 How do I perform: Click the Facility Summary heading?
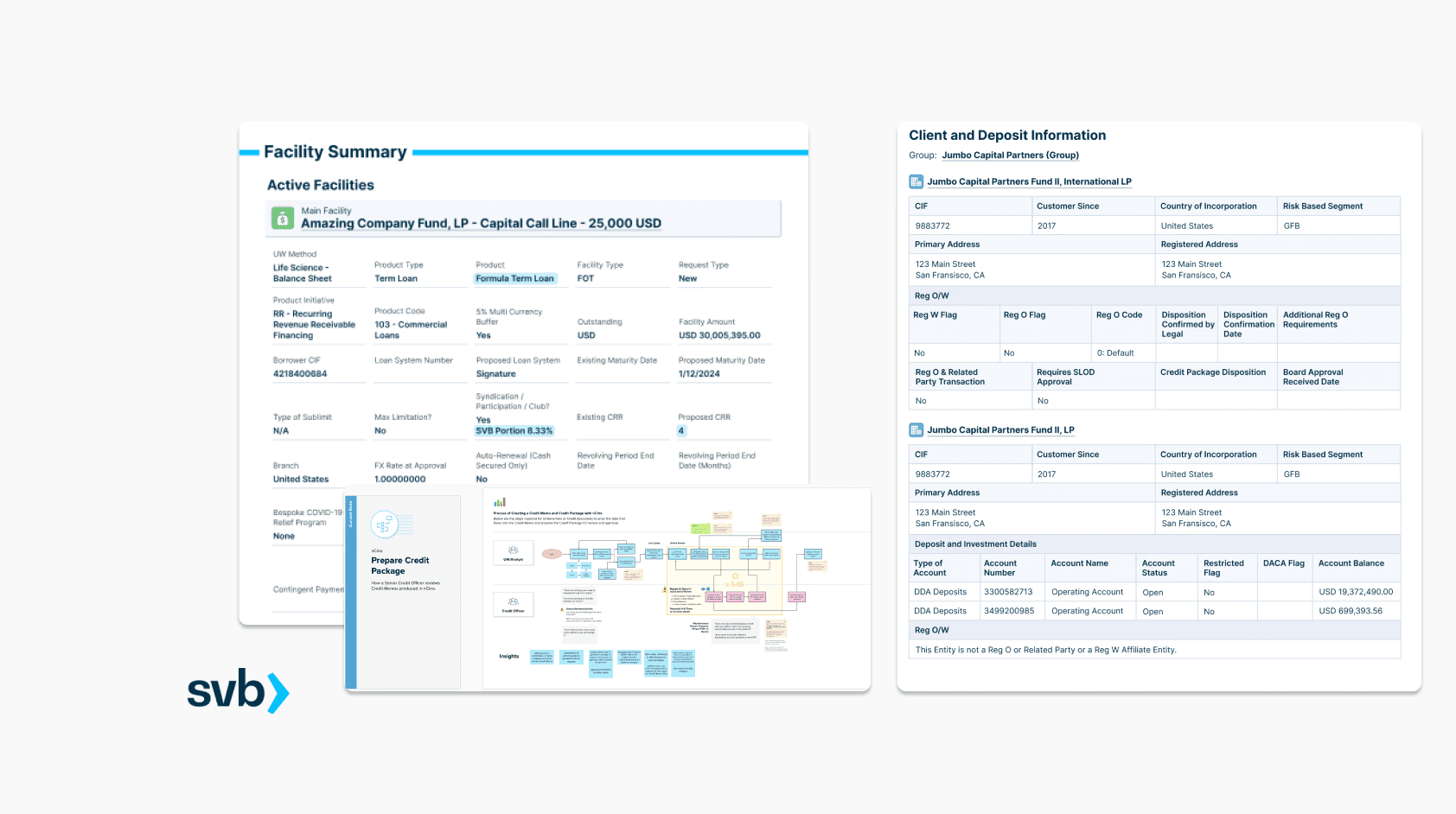pos(335,152)
